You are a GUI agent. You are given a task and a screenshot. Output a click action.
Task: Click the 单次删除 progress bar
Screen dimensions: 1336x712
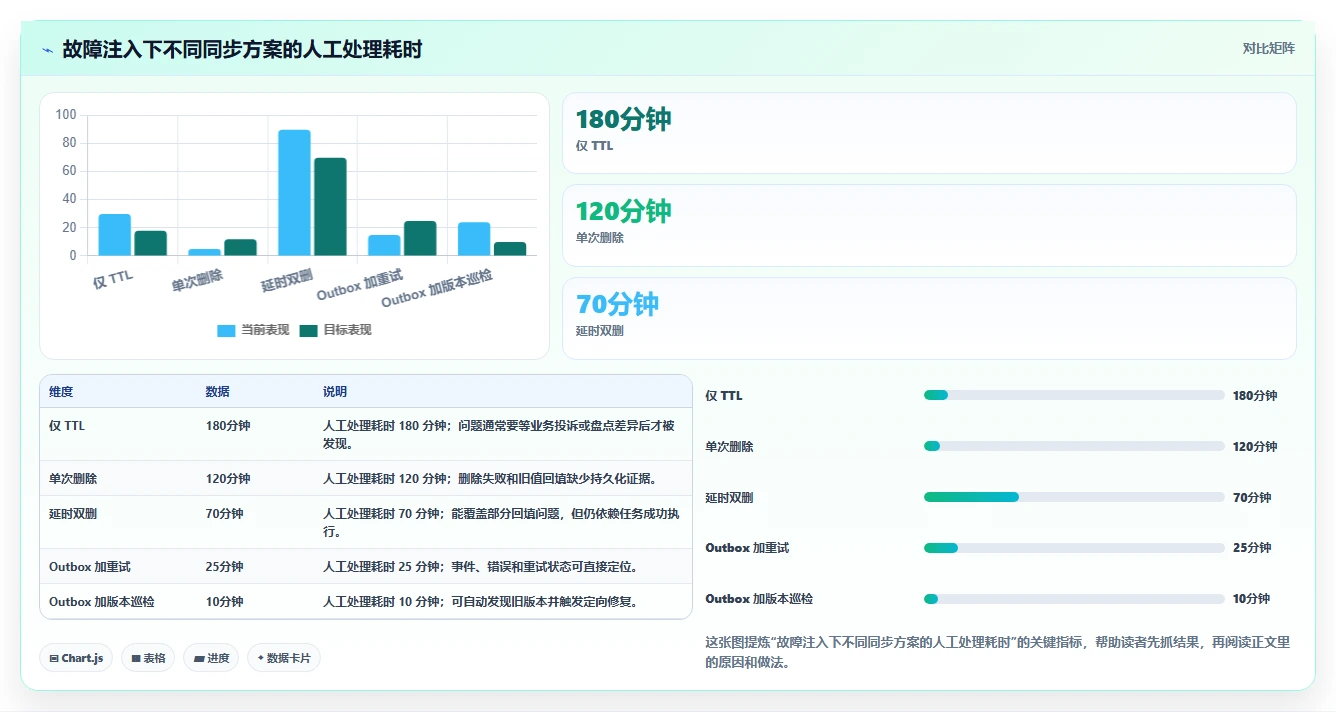click(1074, 446)
